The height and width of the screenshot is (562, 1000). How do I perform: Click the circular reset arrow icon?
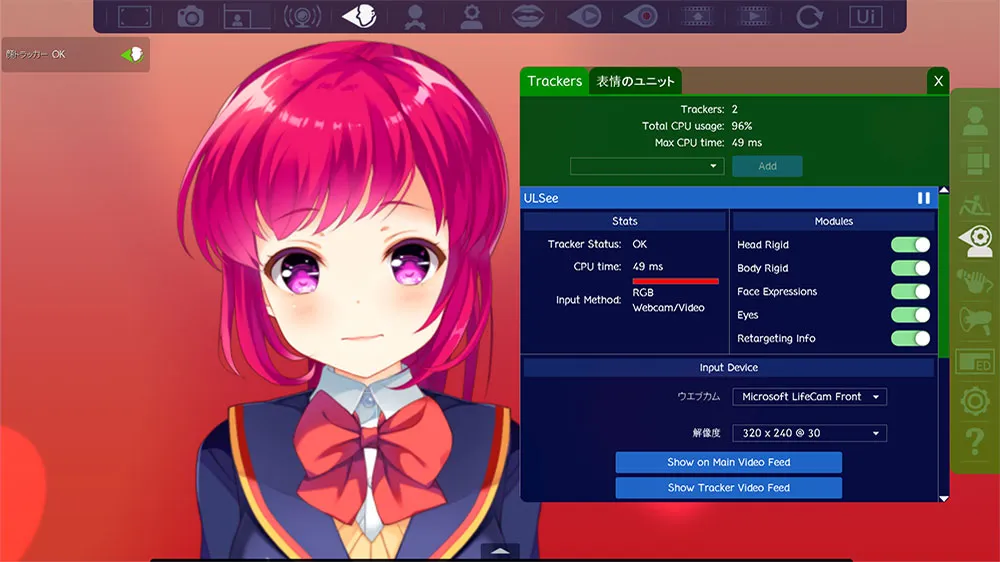(x=808, y=16)
